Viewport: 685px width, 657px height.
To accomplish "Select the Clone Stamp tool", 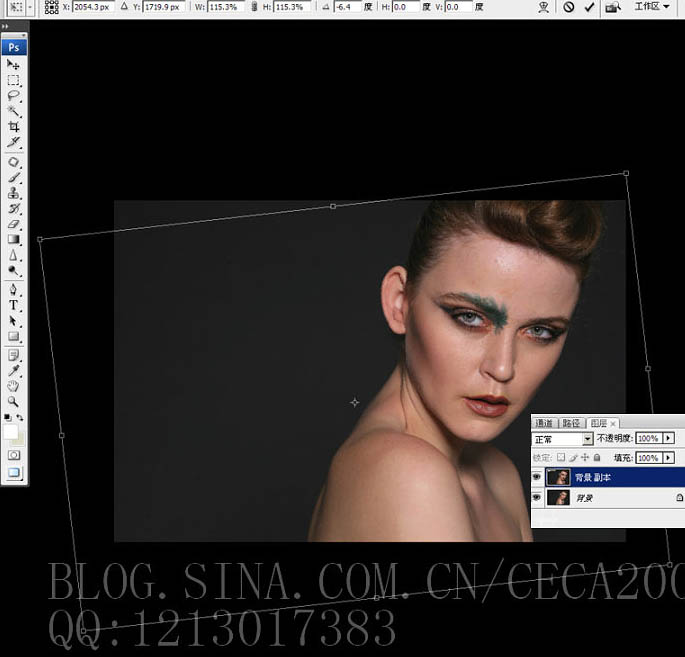I will [13, 193].
